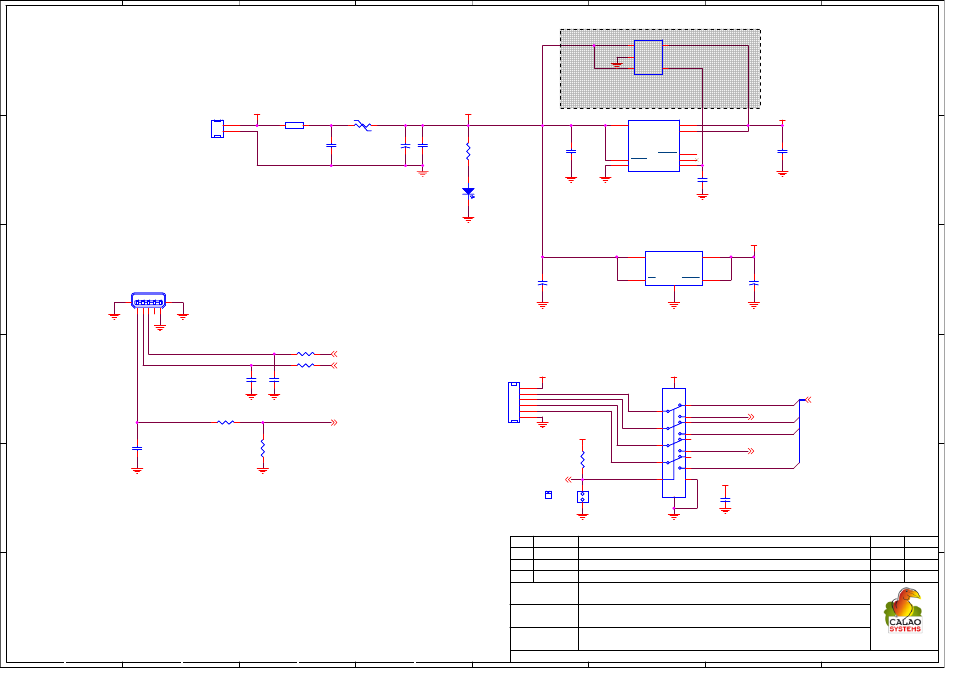Image resolution: width=954 pixels, height=674 pixels.
Task: Select the polyfuse symbol with diagonal slash
Action: pos(363,126)
